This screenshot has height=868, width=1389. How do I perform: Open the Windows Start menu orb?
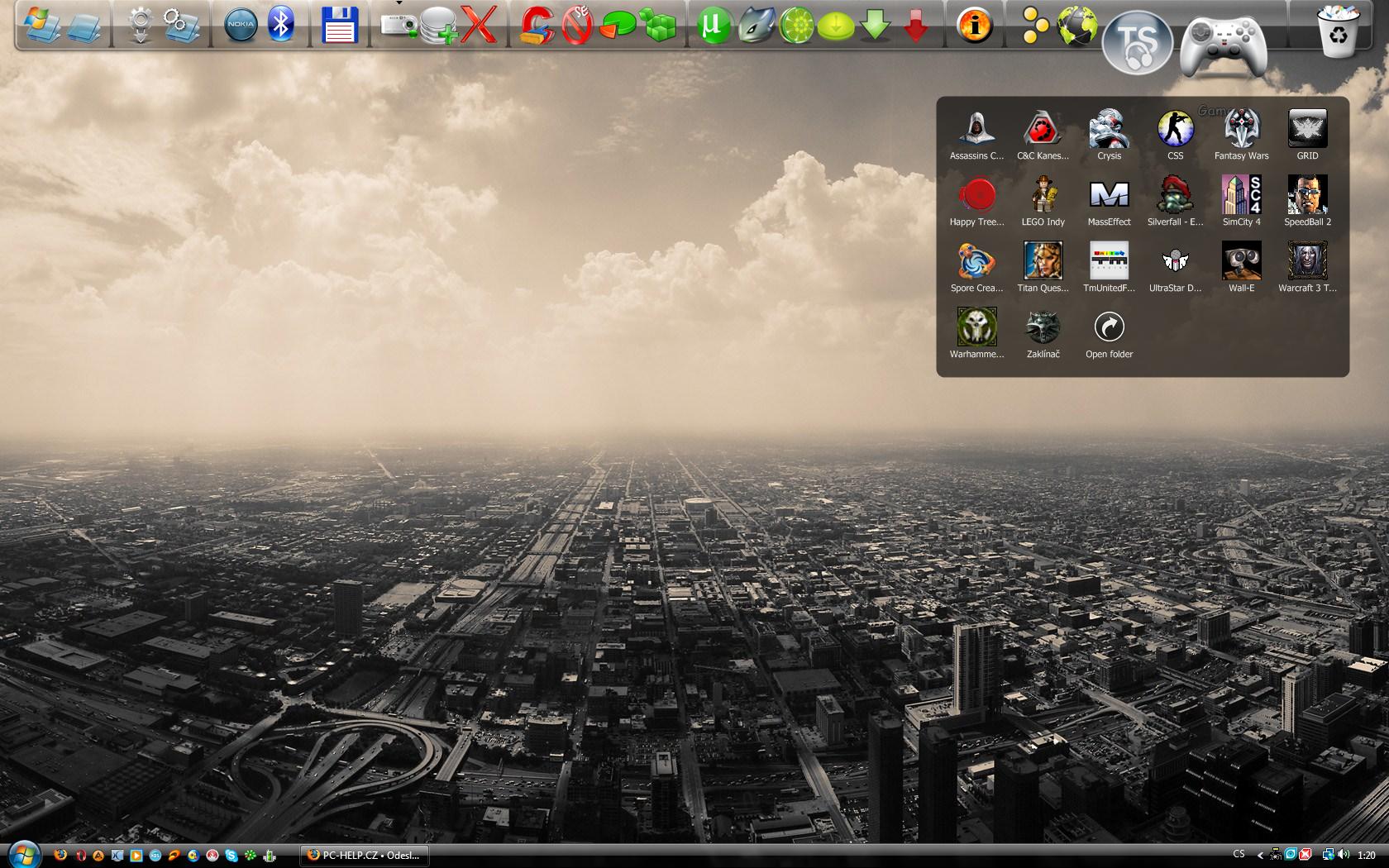(24, 854)
